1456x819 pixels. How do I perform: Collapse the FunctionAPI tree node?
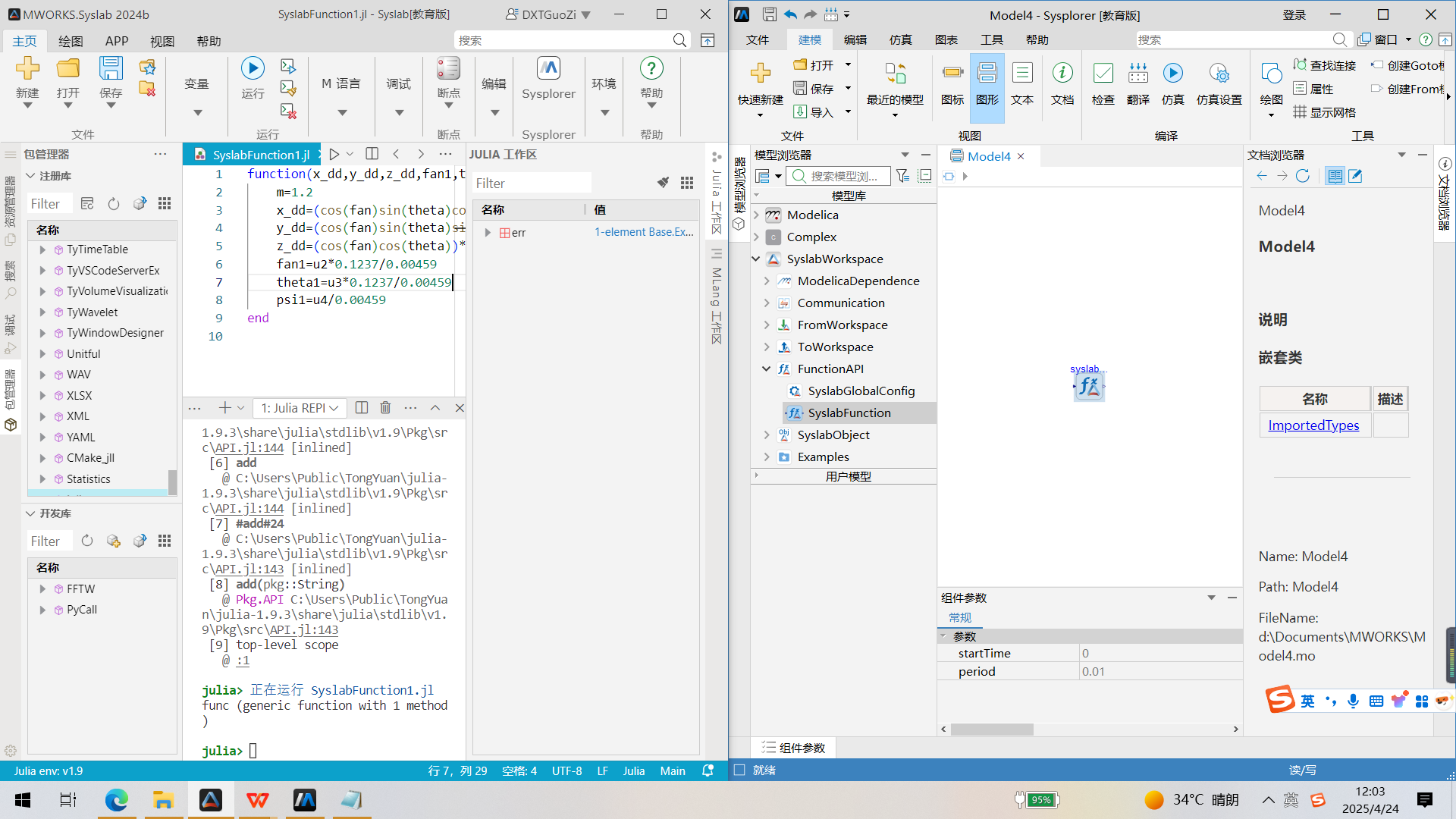767,369
